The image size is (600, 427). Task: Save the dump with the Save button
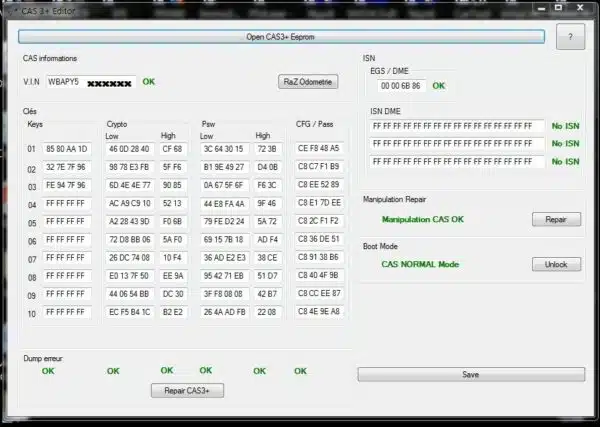point(469,374)
